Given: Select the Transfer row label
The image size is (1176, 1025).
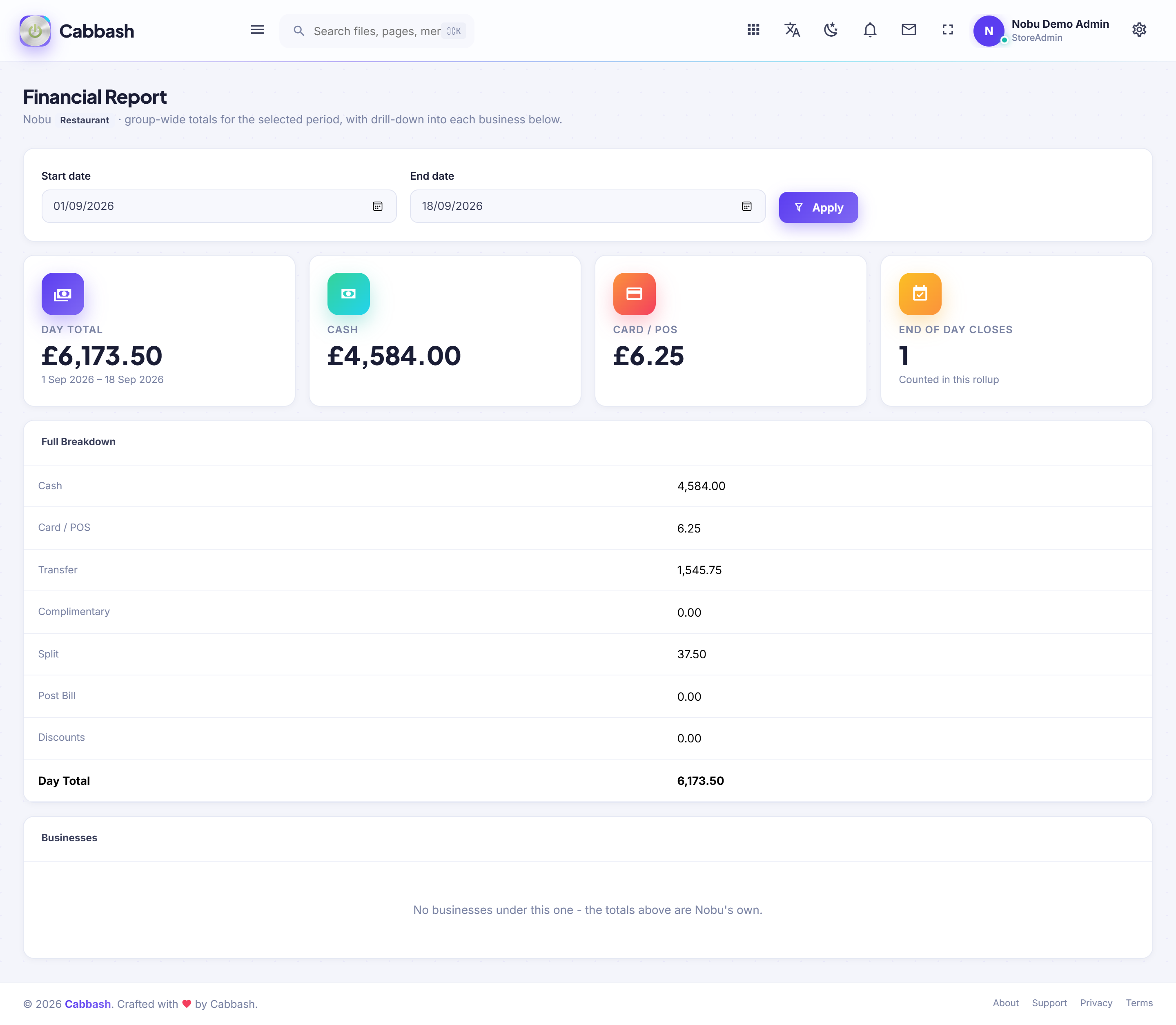Looking at the screenshot, I should click(x=58, y=570).
